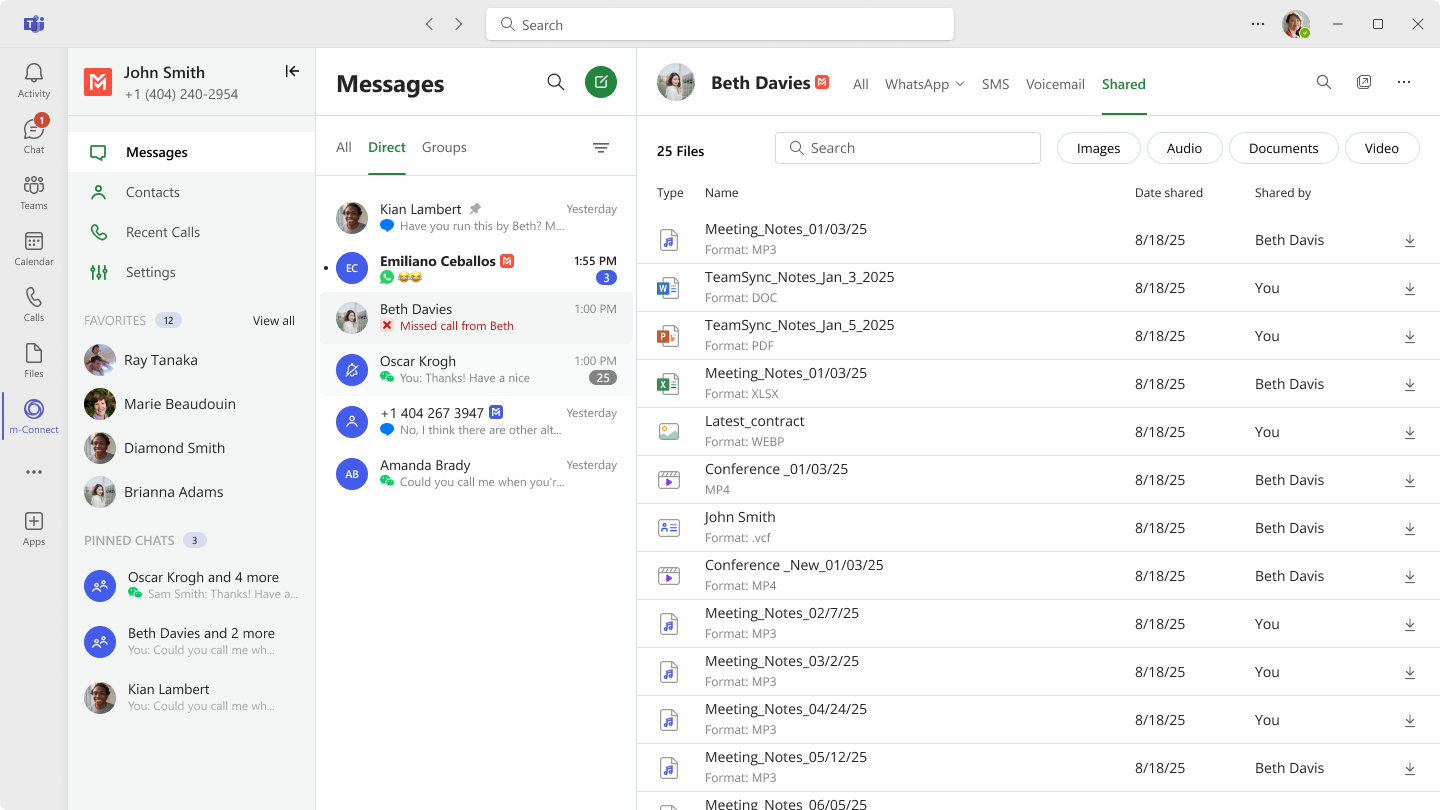Open Contacts in m-Connect menu
The height and width of the screenshot is (810, 1440).
click(x=192, y=192)
